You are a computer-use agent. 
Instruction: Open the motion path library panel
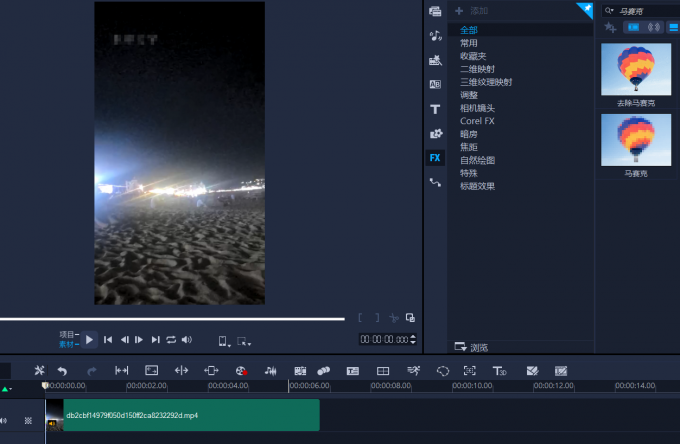[435, 183]
